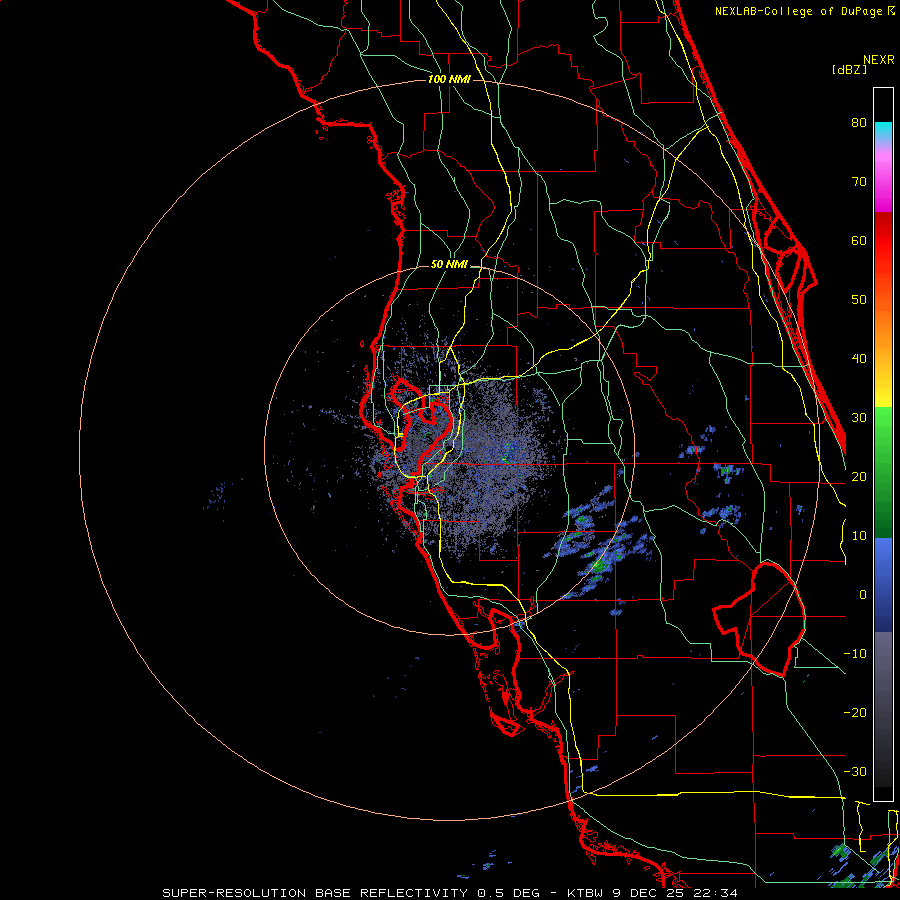The image size is (900, 900).
Task: Click the 80 value on the dBZ scale
Action: (x=859, y=122)
